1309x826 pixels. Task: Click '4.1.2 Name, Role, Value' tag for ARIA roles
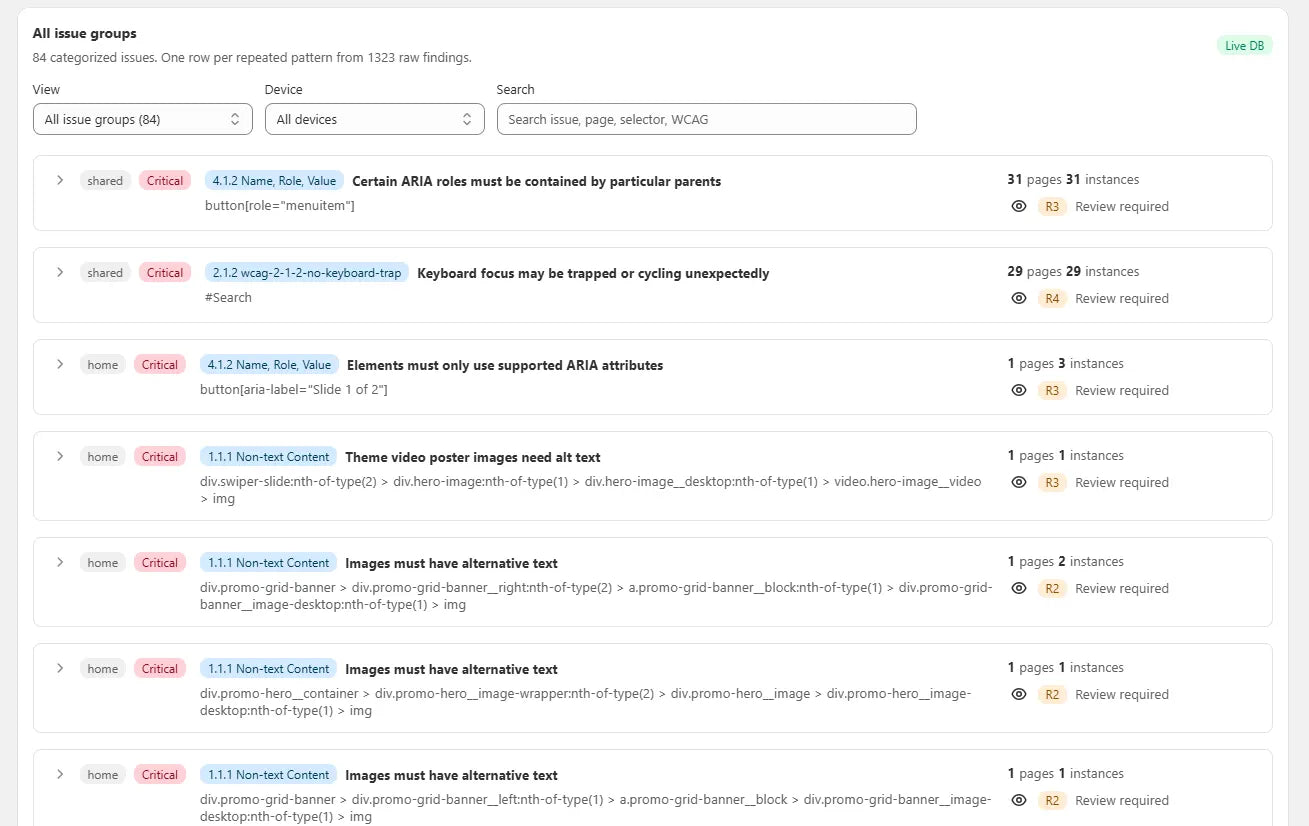tap(274, 181)
